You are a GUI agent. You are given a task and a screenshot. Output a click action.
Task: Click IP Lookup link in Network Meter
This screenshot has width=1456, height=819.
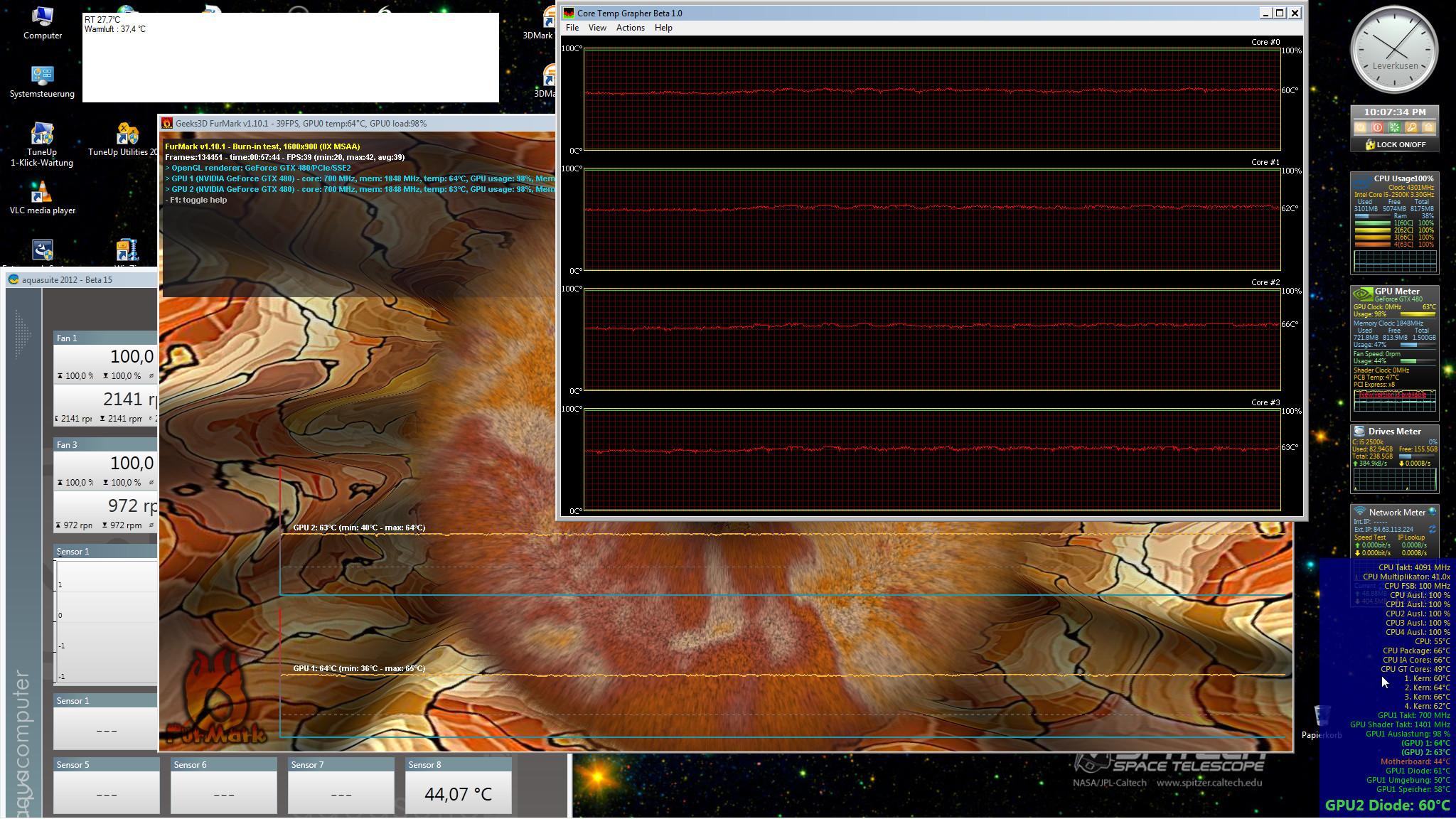pyautogui.click(x=1411, y=537)
